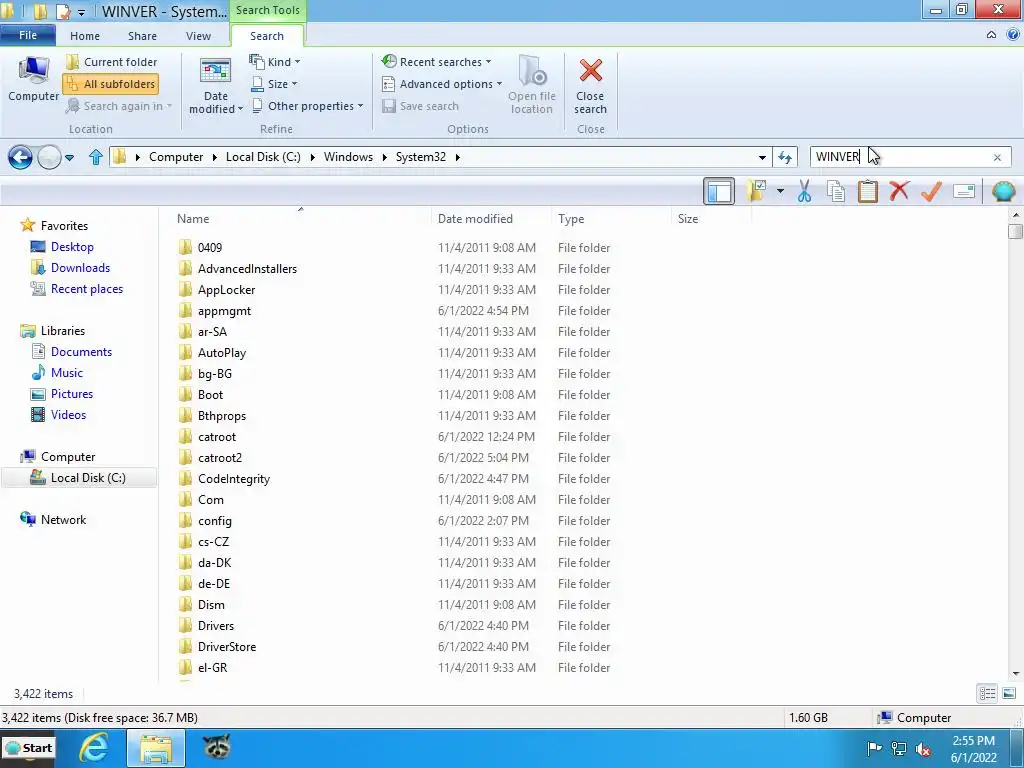1024x768 pixels.
Task: Click the File Explorer taskbar button
Action: click(x=155, y=748)
